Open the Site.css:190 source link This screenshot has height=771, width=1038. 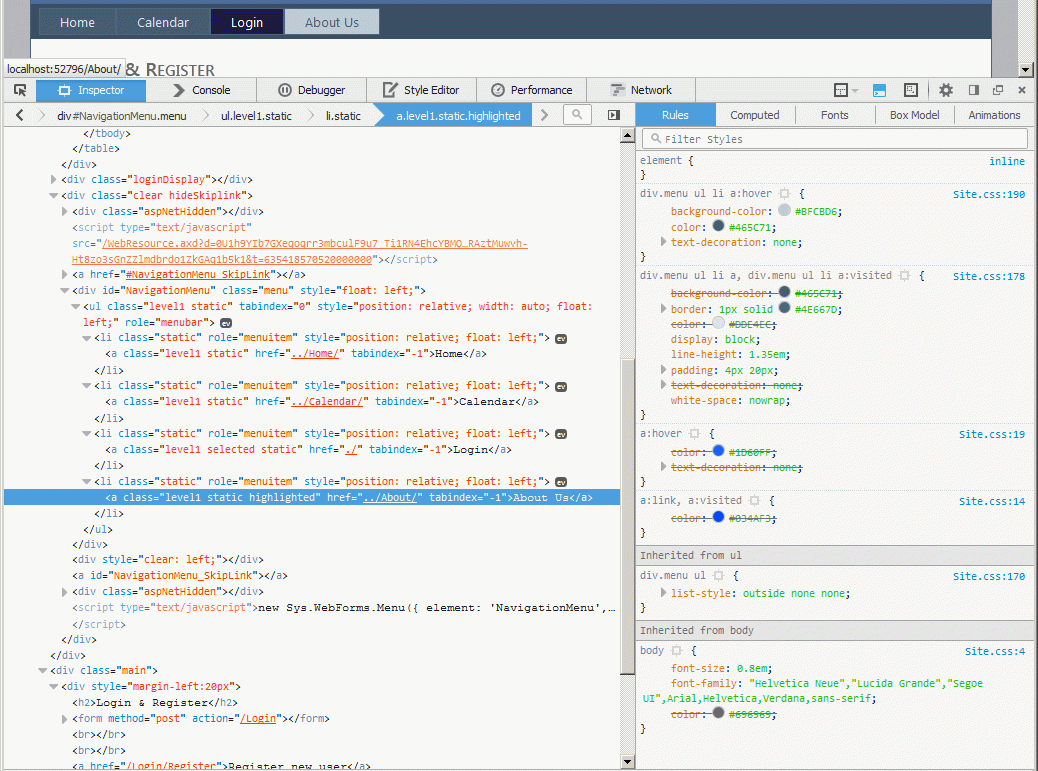coord(988,194)
